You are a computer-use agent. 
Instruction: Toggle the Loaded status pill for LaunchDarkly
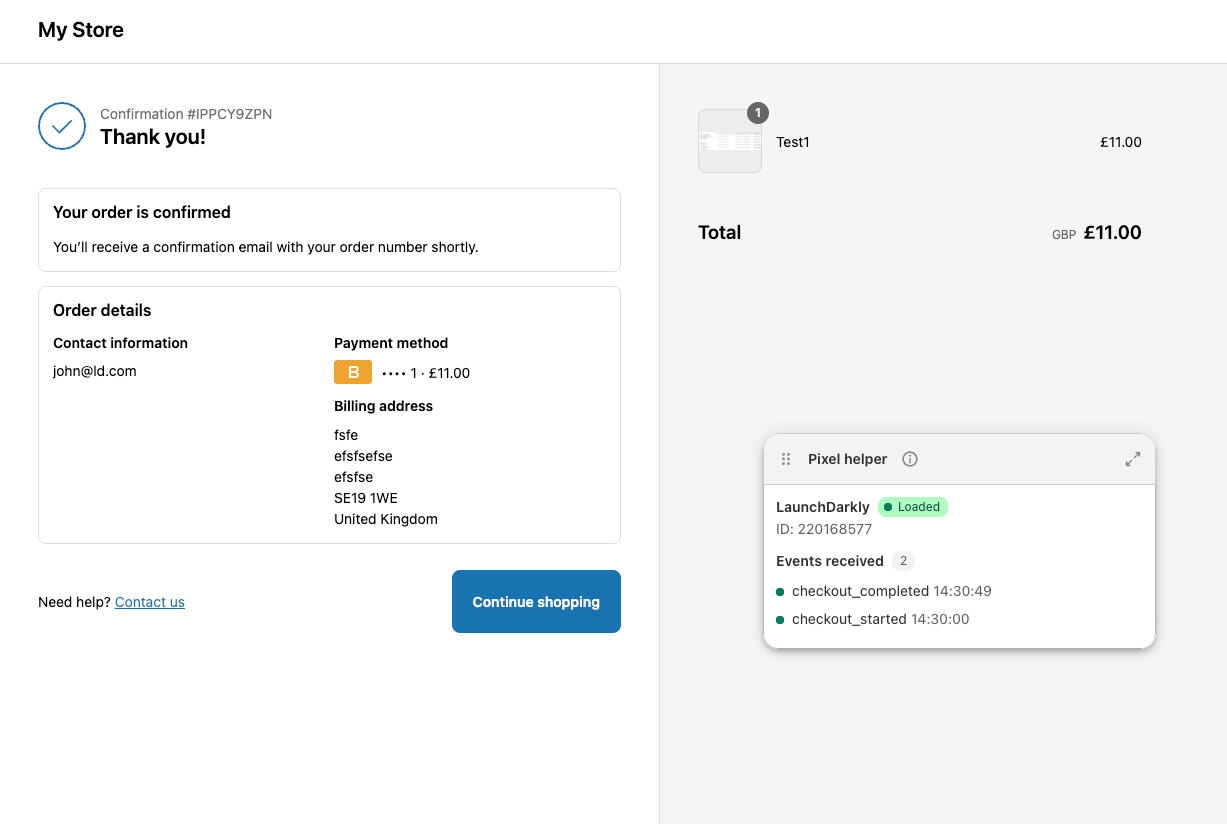pyautogui.click(x=912, y=507)
